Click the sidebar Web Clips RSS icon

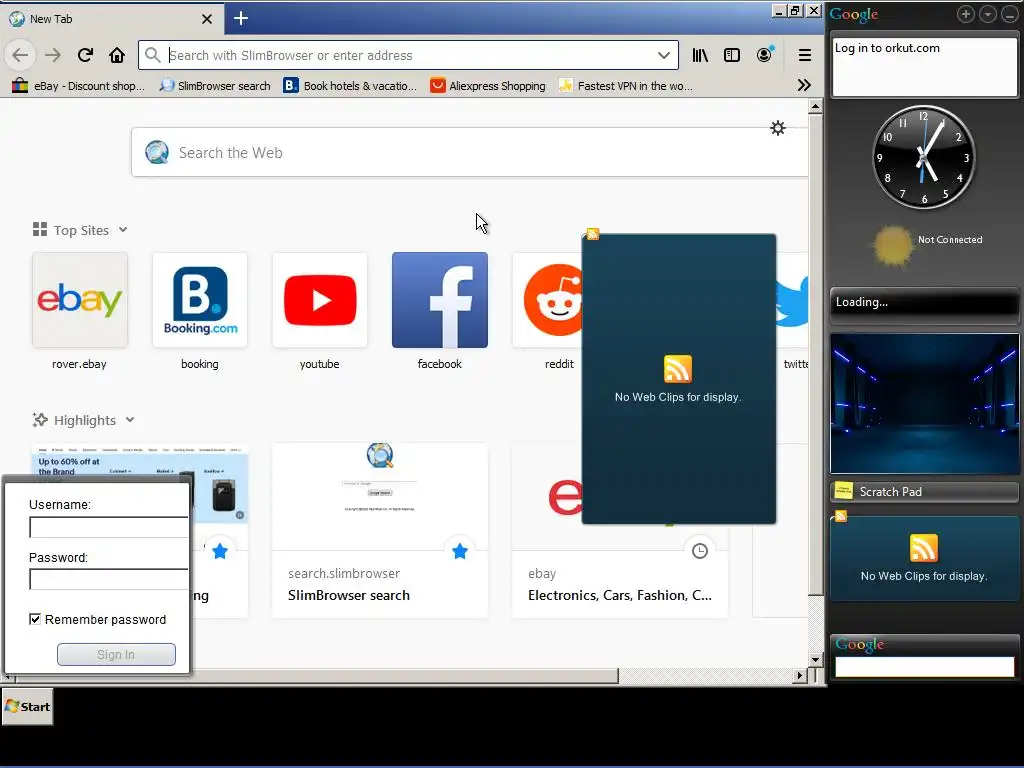point(923,548)
